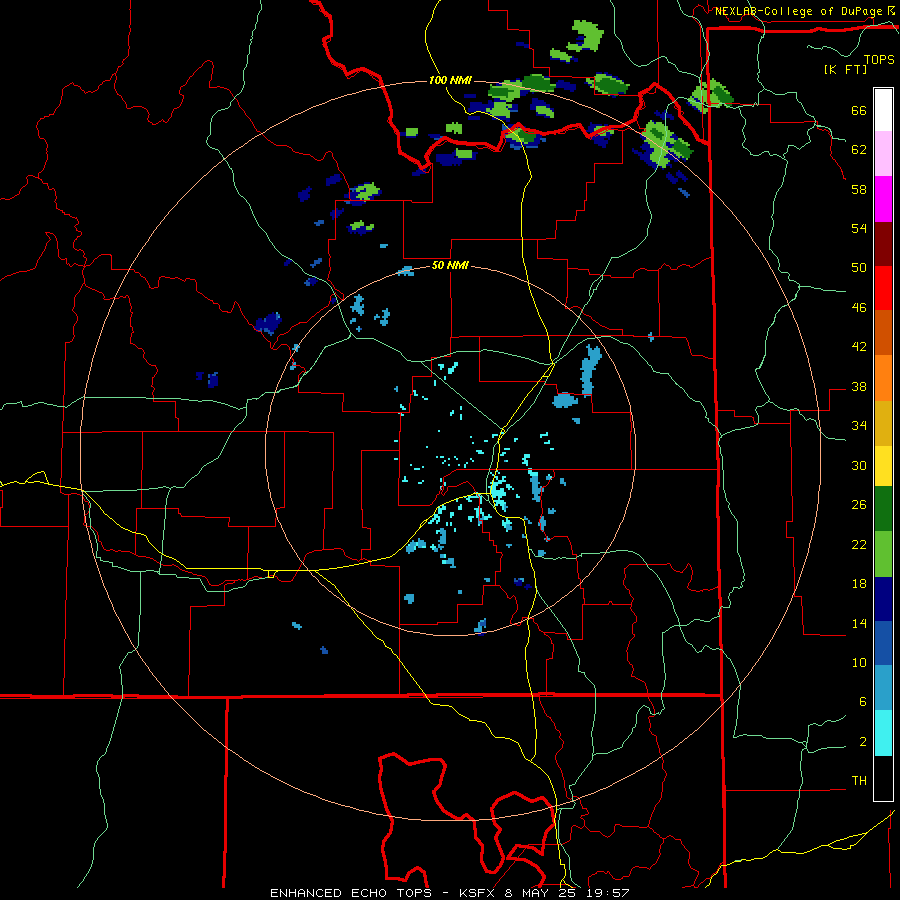Click legend scale value 26
900x900 pixels.
[859, 505]
